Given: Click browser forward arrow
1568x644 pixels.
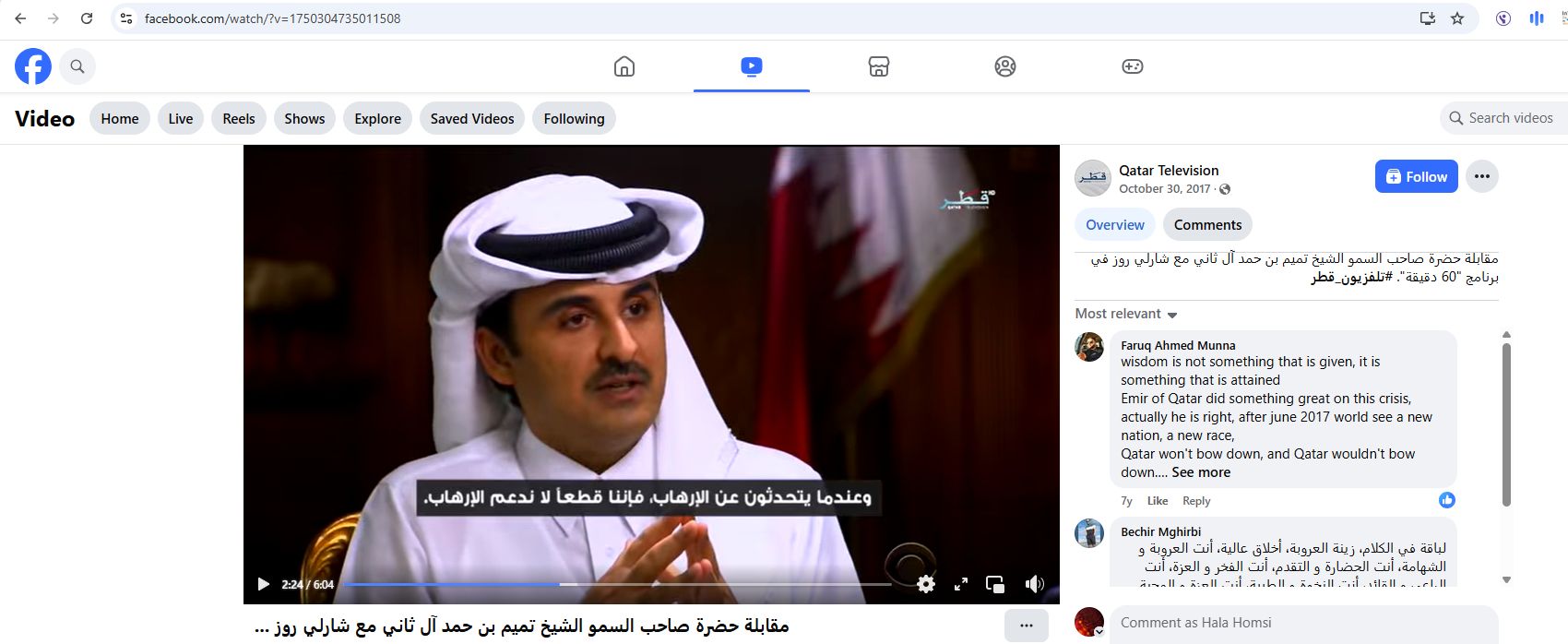Looking at the screenshot, I should [53, 18].
